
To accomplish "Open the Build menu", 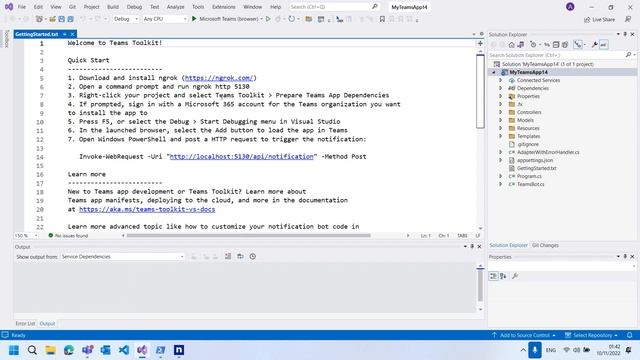I will coord(113,7).
